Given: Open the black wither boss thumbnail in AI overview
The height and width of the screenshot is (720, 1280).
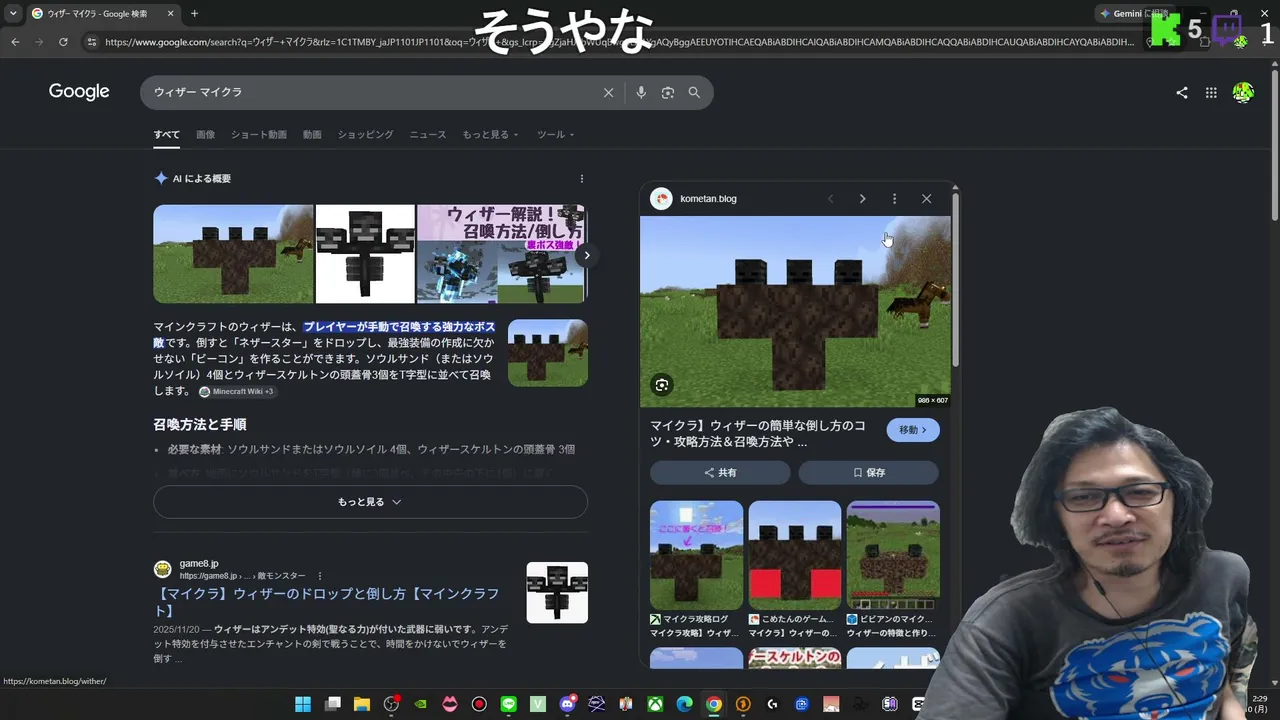Looking at the screenshot, I should [365, 254].
